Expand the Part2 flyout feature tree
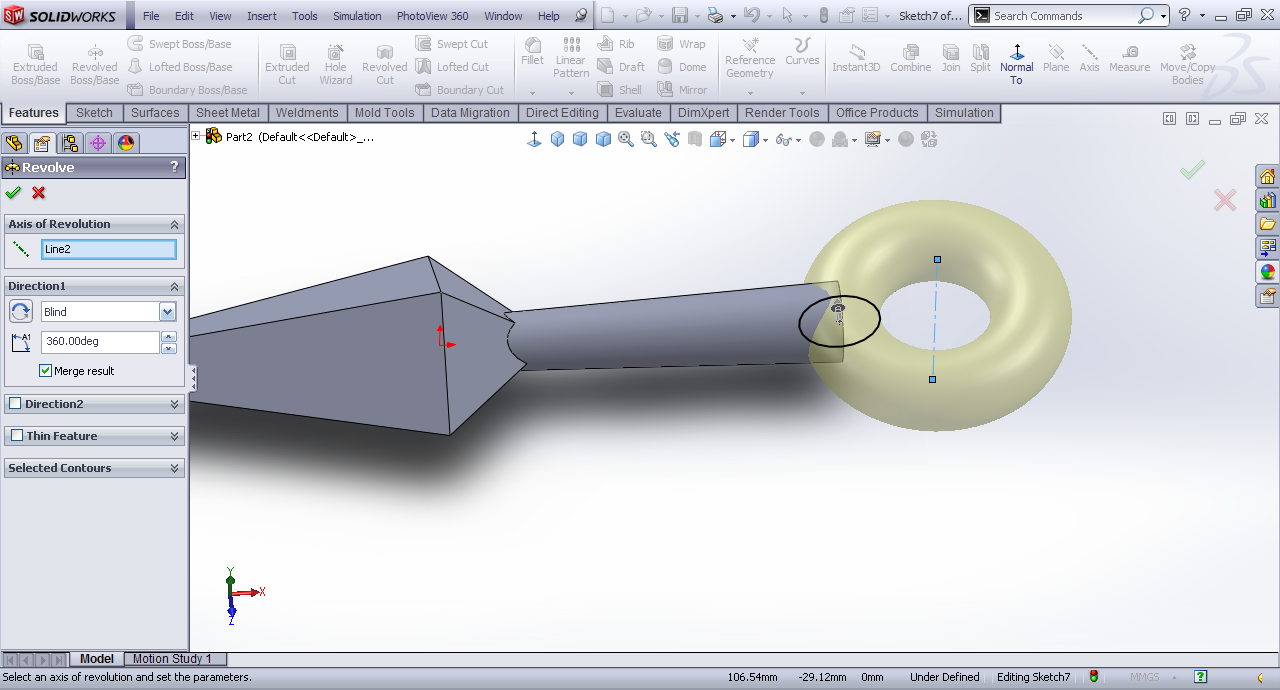 pos(196,136)
